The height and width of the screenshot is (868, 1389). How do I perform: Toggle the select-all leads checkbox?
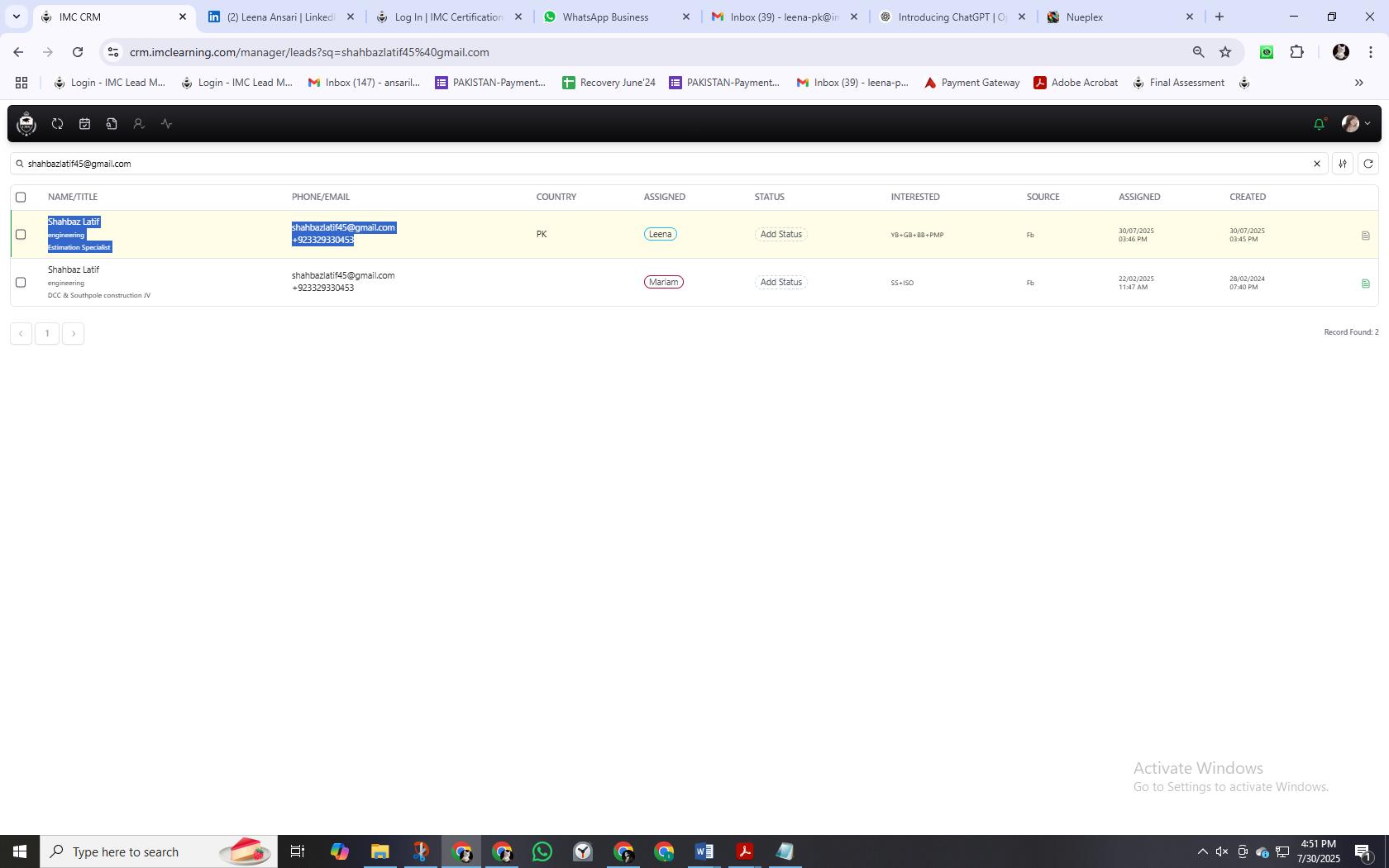click(21, 197)
